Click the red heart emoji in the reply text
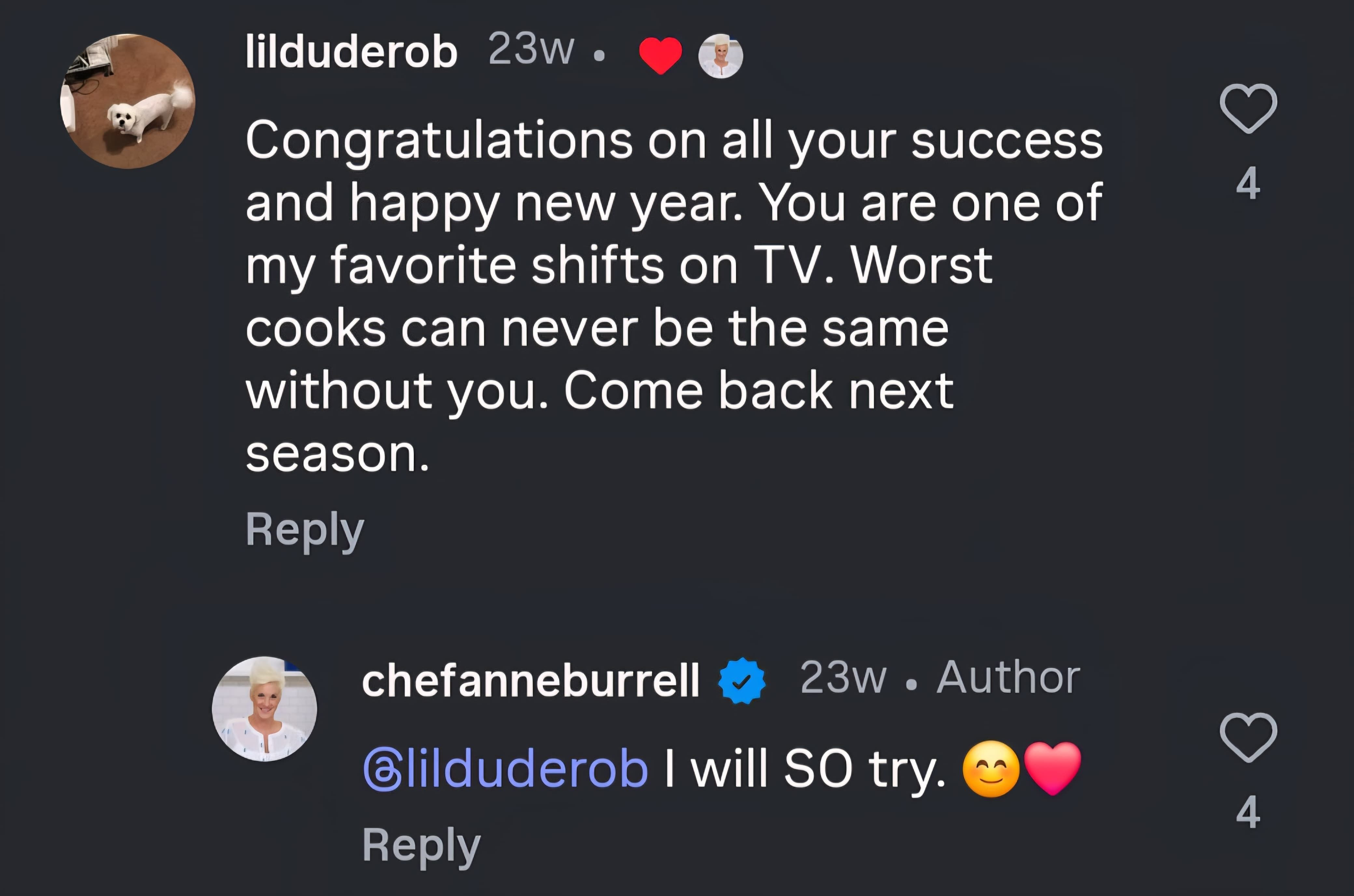Viewport: 1354px width, 896px height. pos(1052,768)
